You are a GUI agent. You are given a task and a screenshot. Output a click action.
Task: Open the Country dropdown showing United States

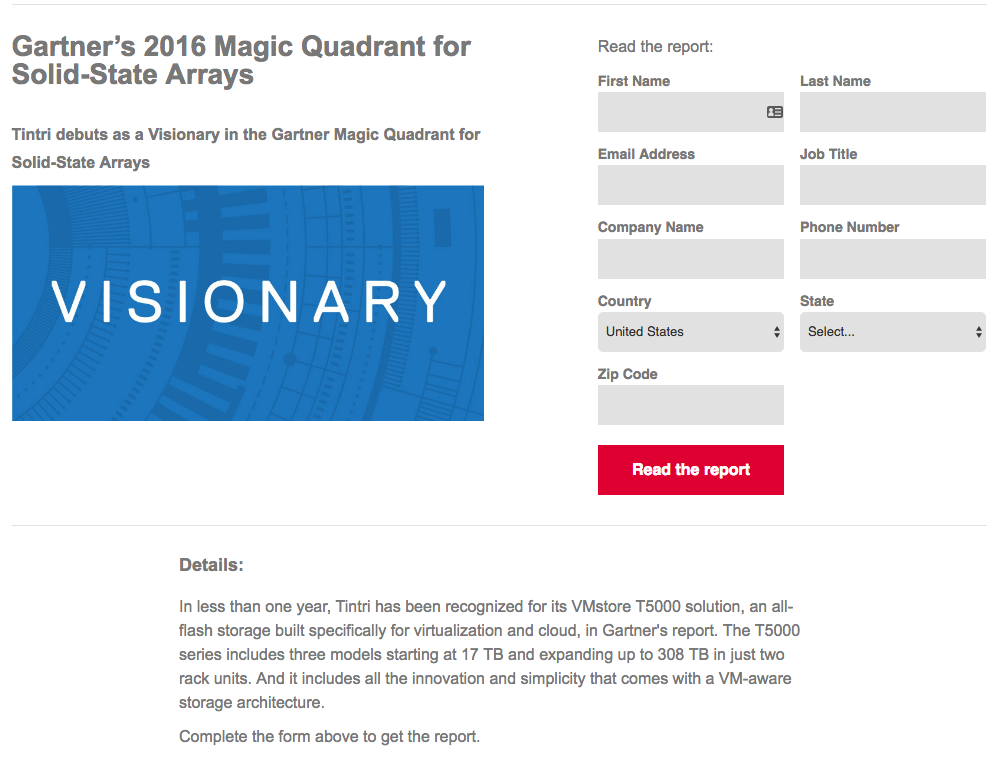click(690, 332)
